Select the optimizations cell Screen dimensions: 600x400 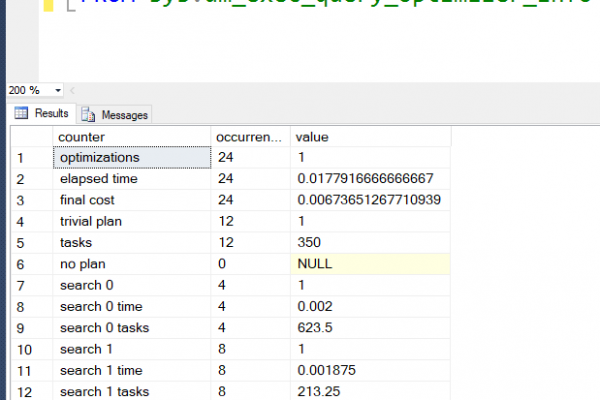coord(132,157)
